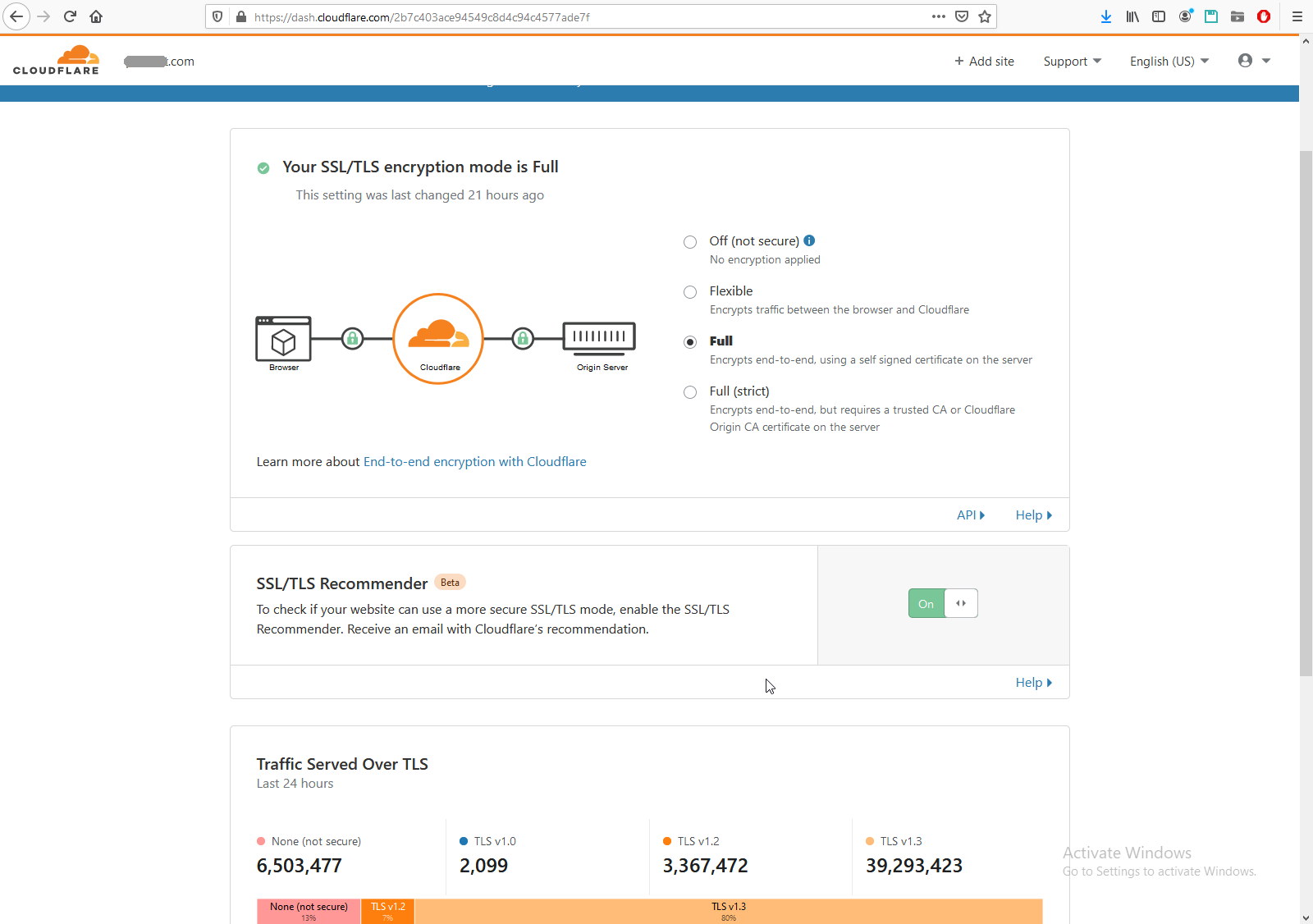Screen dimensions: 1313x924
Task: Go to the browser home page icon
Action: 96,16
